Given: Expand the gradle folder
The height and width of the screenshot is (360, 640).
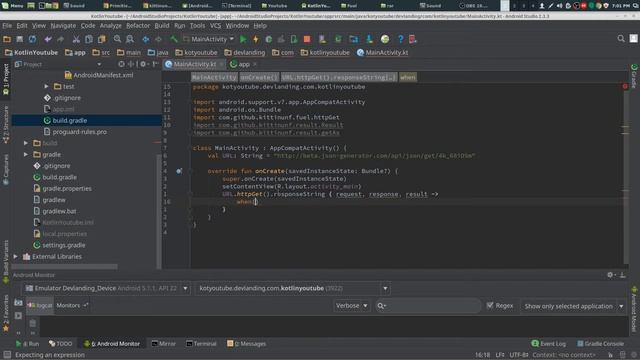Looking at the screenshot, I should [26, 155].
